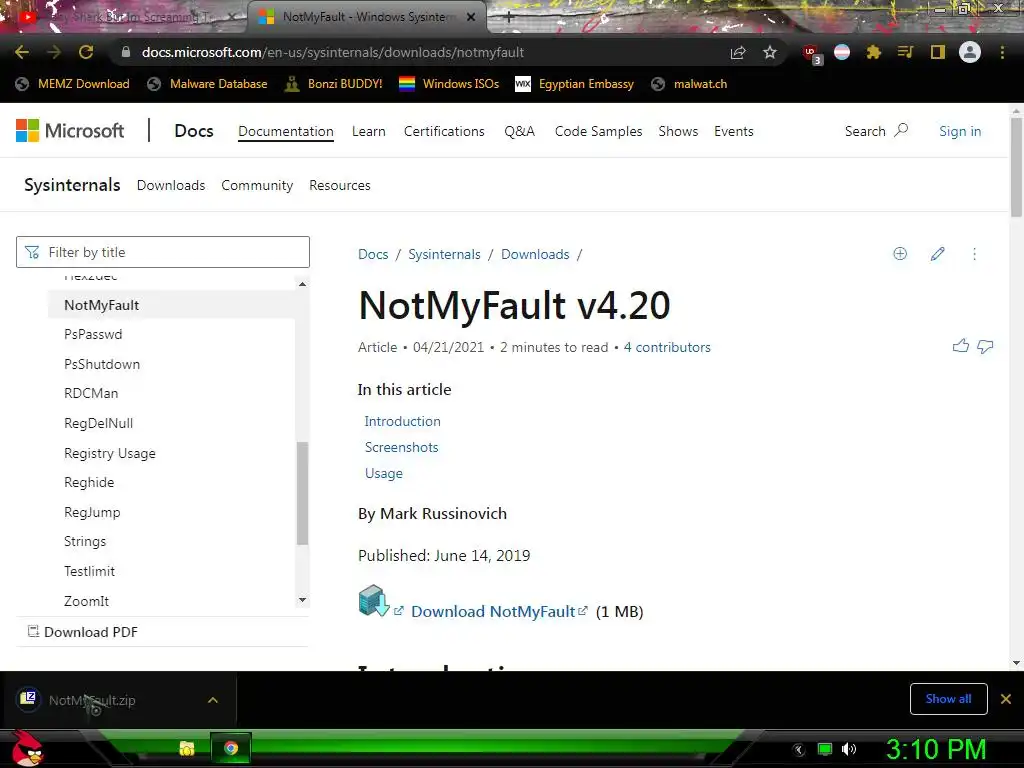Viewport: 1024px width, 768px height.
Task: Open the Documentation menu item
Action: (x=285, y=131)
